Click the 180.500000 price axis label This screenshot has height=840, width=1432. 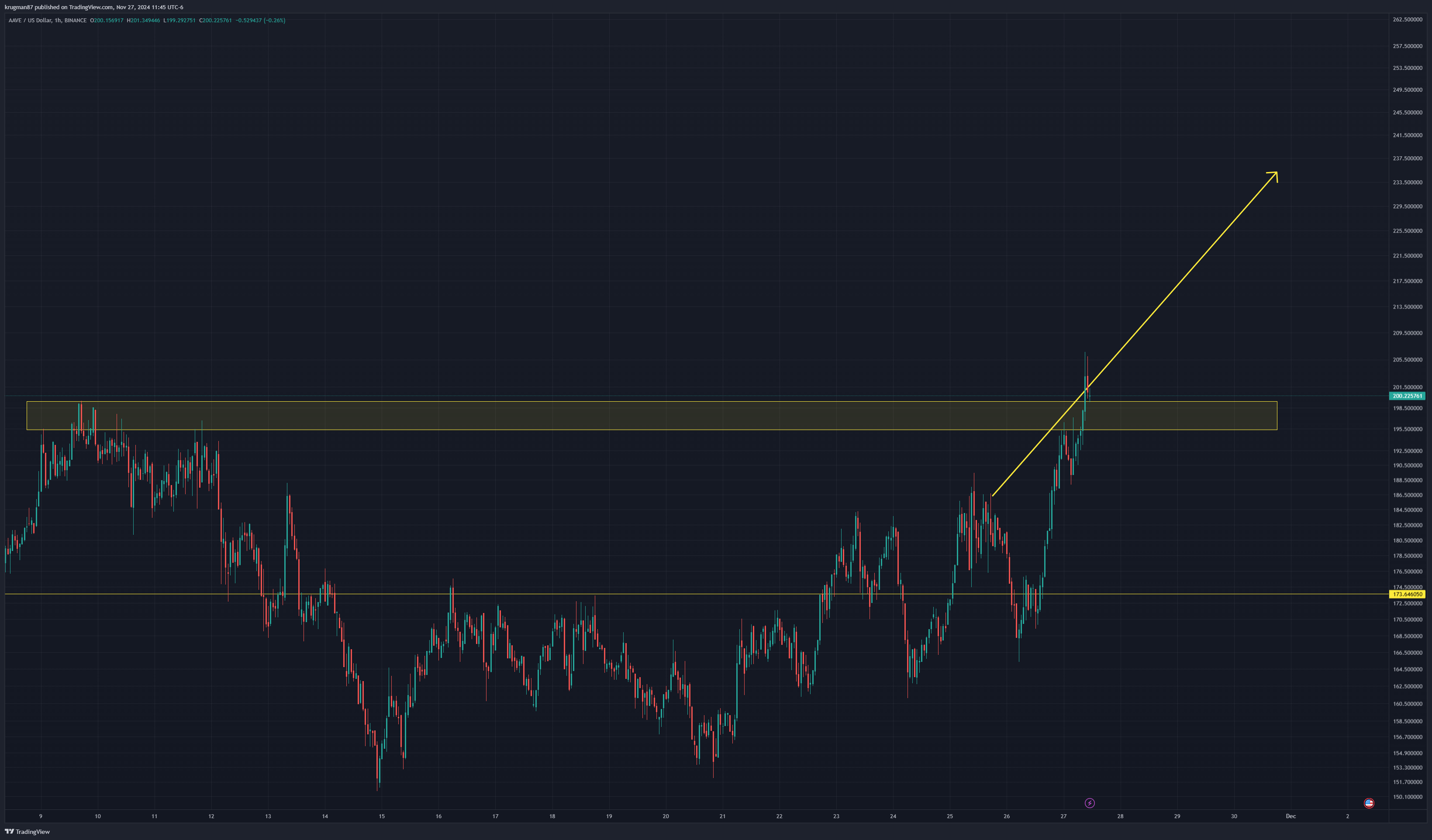tap(1408, 540)
